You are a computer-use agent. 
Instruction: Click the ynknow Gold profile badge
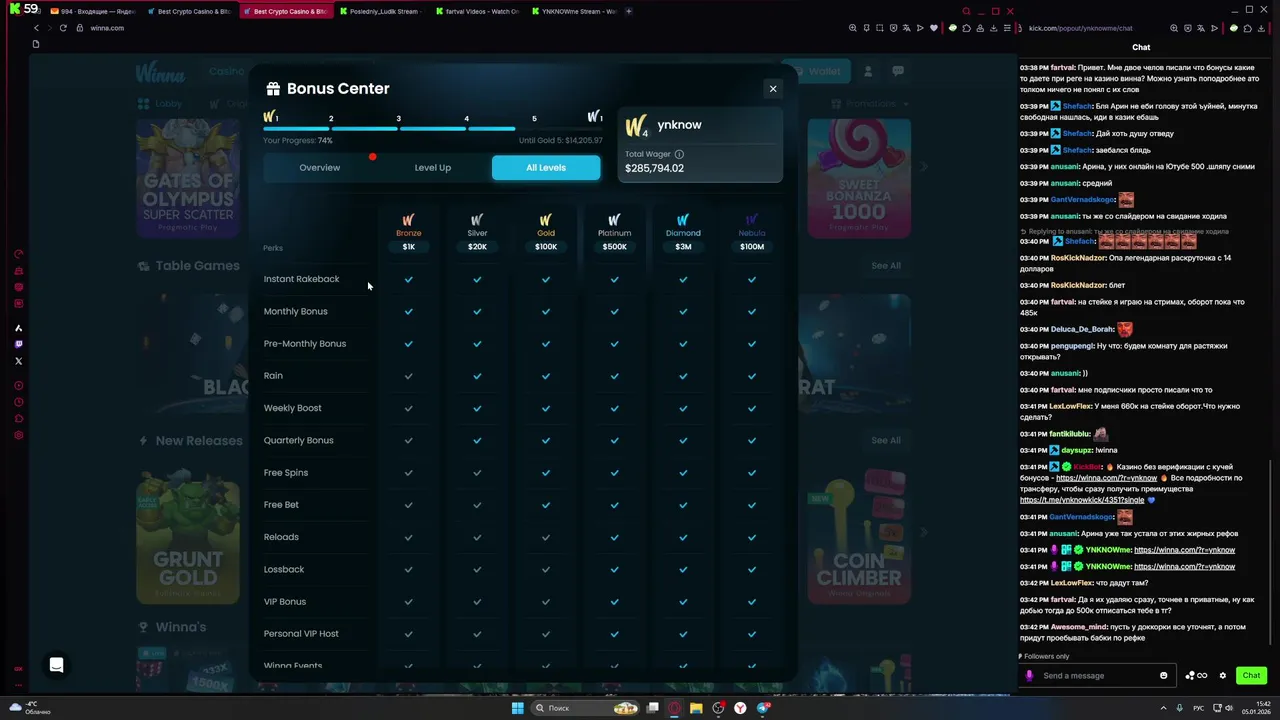637,126
